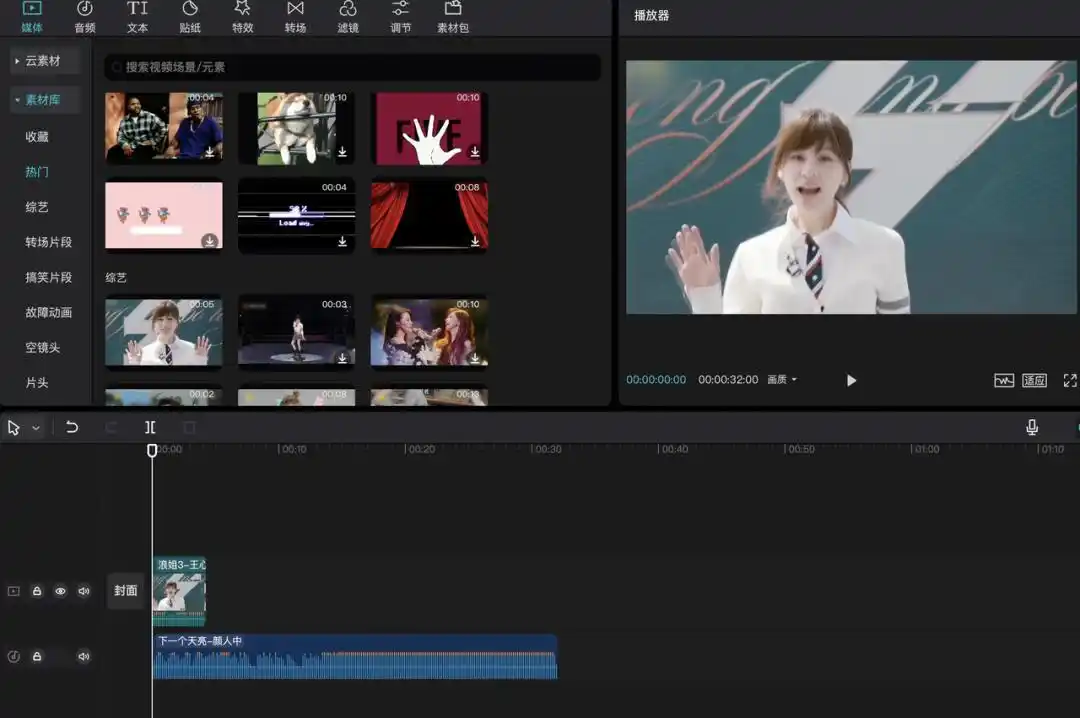Select the 热门 category in the sidebar
The image size is (1080, 718).
click(x=37, y=171)
